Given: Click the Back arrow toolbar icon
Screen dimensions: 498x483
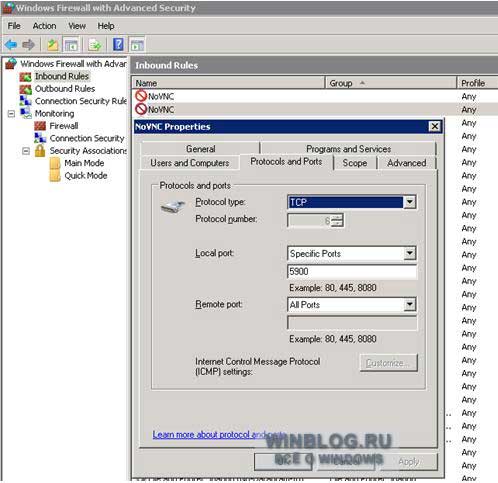Looking at the screenshot, I should (x=11, y=44).
